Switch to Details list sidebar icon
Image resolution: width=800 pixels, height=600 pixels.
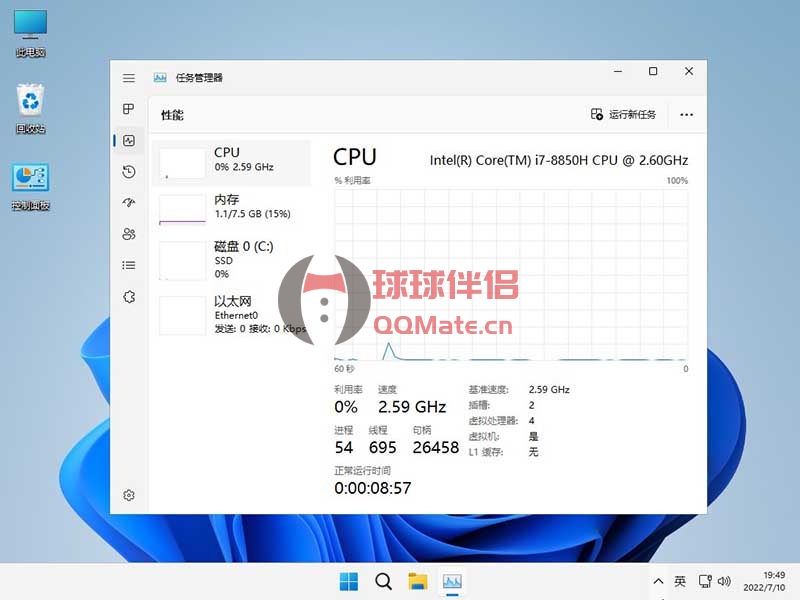[x=129, y=265]
